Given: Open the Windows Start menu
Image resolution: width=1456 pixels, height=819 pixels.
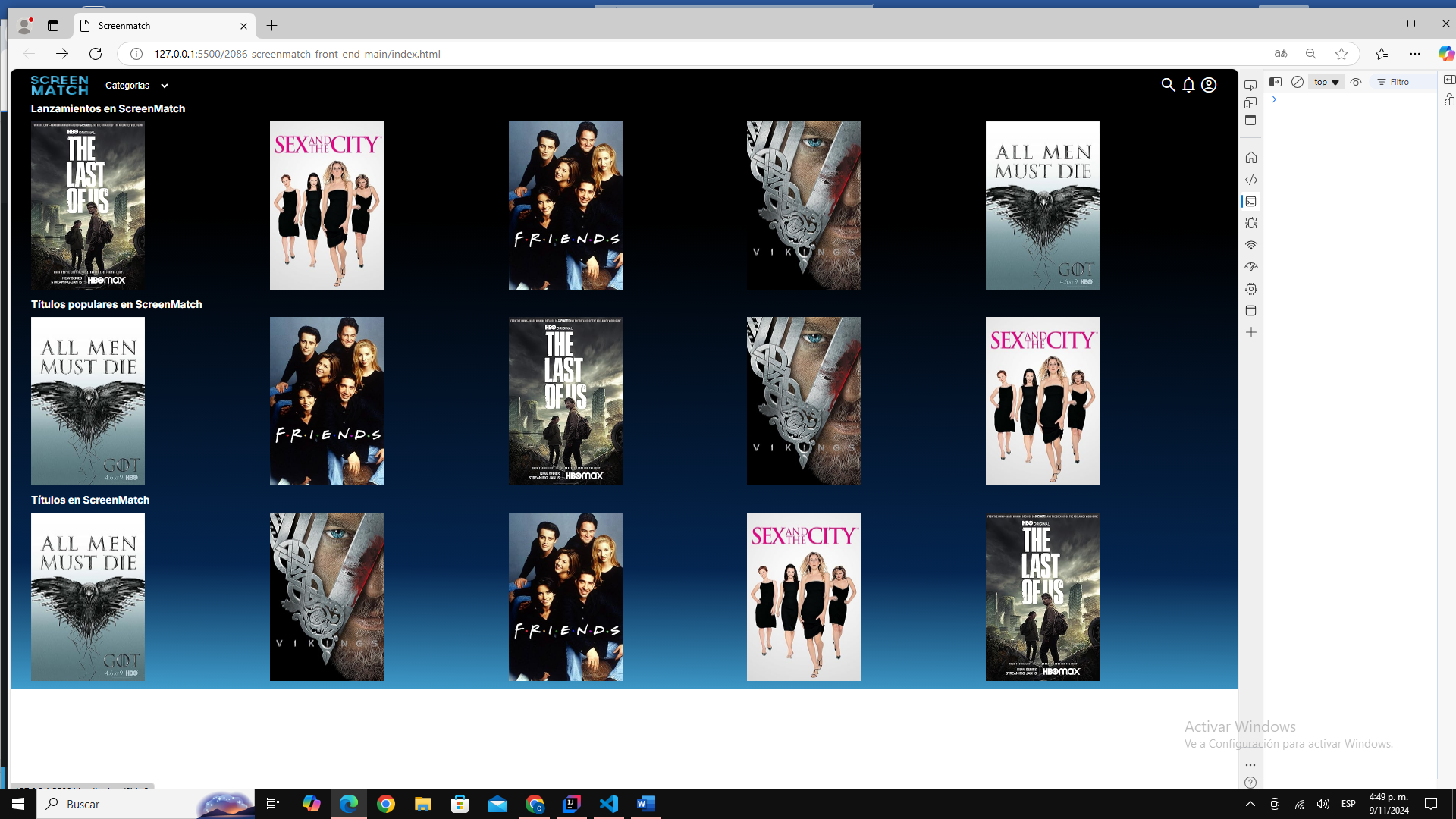Looking at the screenshot, I should (x=18, y=804).
